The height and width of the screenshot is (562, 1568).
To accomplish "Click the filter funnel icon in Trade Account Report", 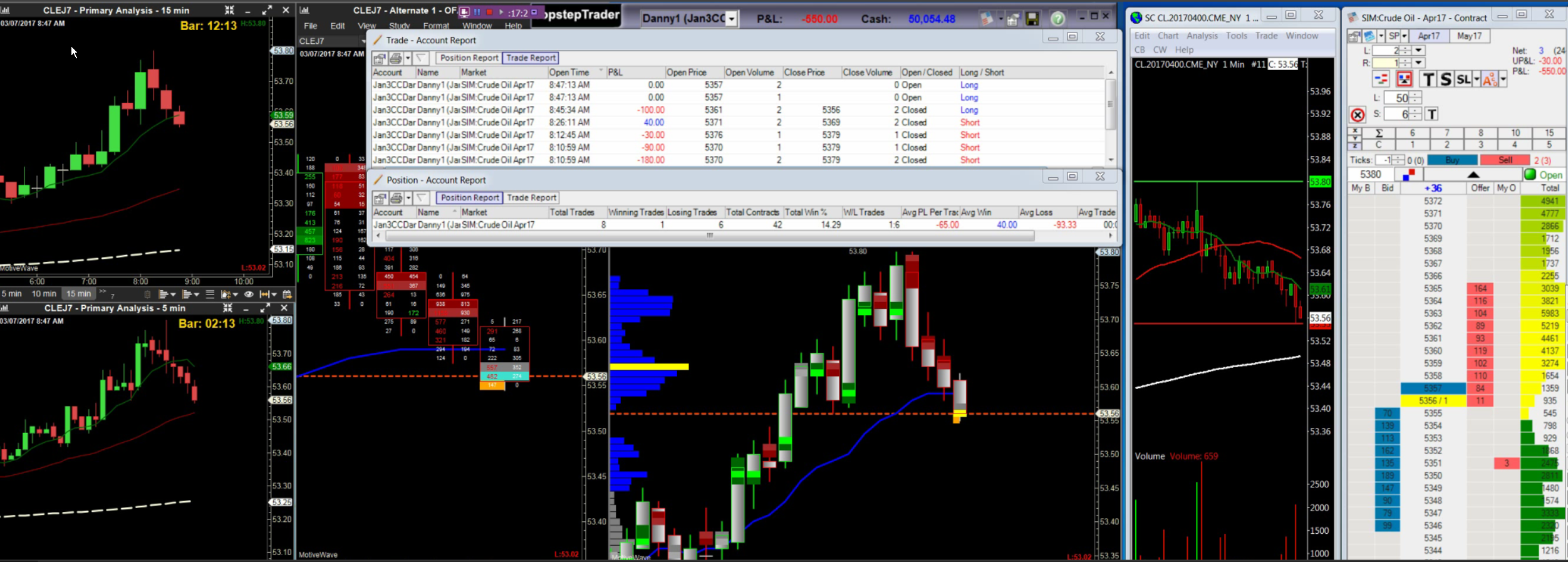I will click(x=421, y=58).
